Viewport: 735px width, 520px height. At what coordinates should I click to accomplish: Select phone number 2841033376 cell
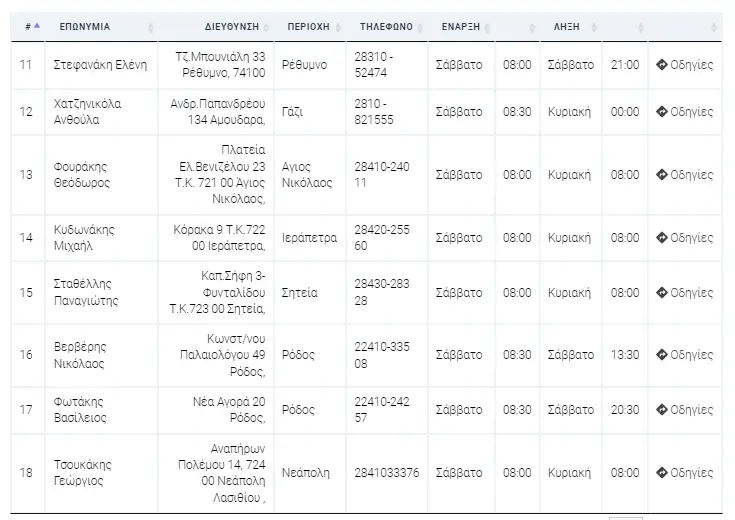click(387, 473)
